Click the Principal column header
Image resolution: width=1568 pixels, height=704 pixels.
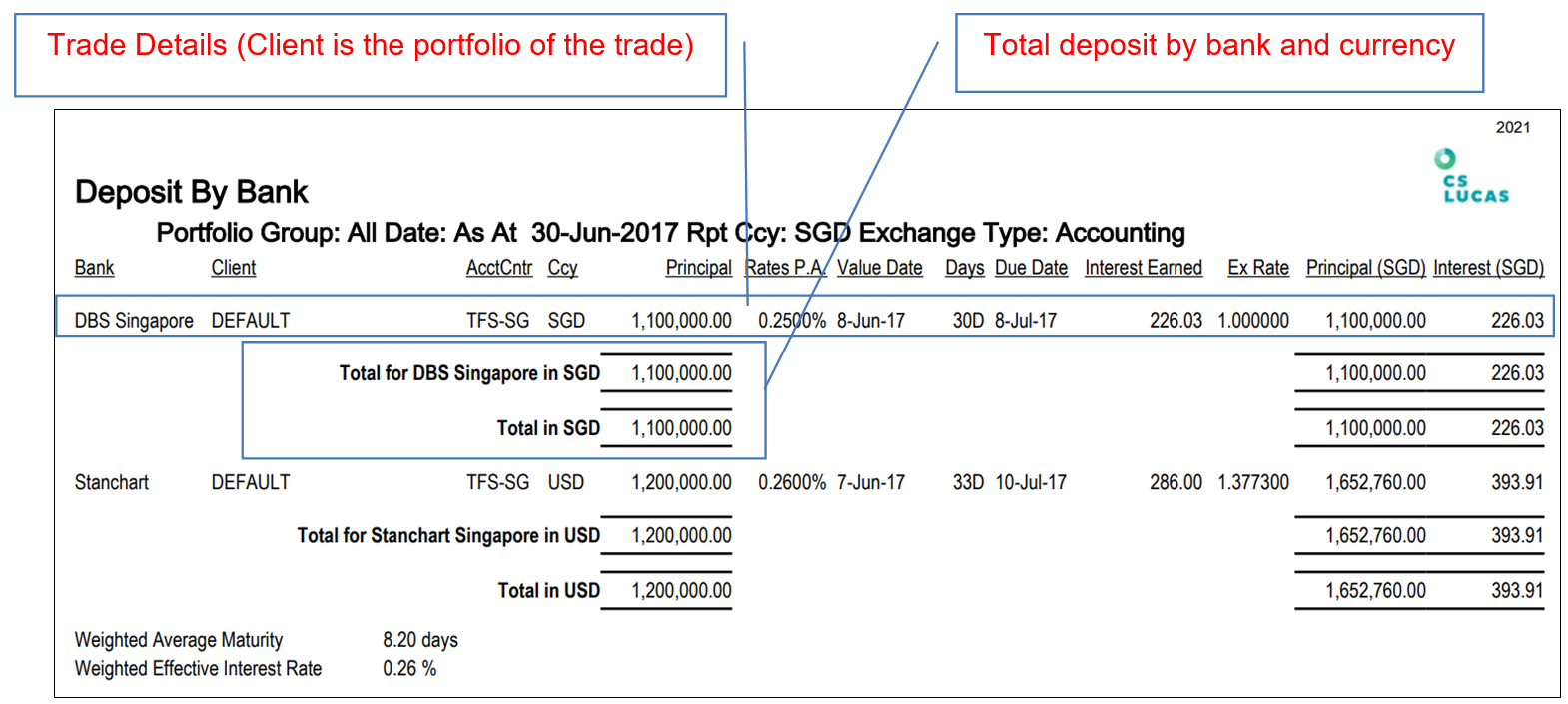(x=698, y=268)
